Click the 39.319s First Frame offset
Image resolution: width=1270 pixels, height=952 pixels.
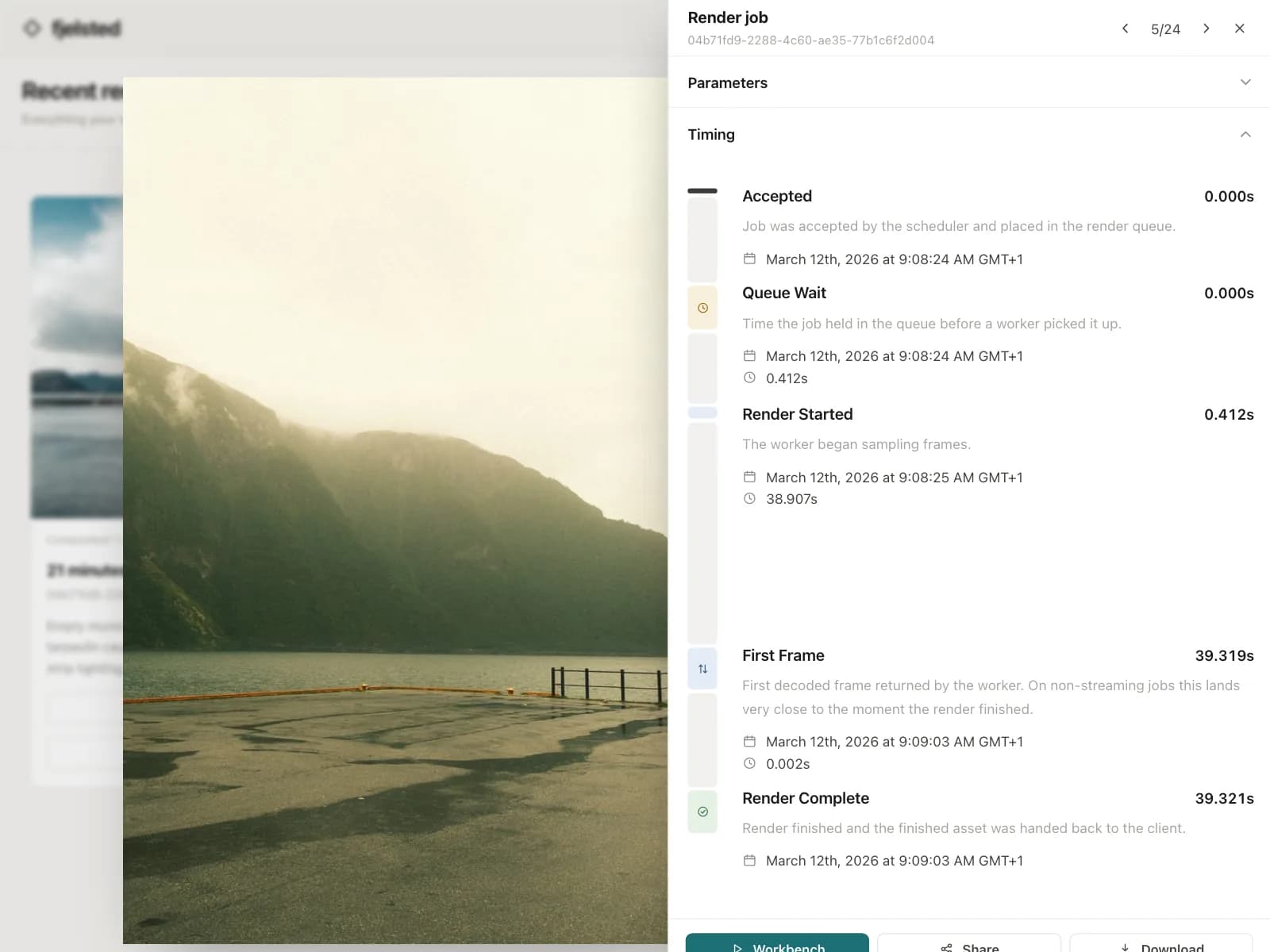coord(1225,655)
